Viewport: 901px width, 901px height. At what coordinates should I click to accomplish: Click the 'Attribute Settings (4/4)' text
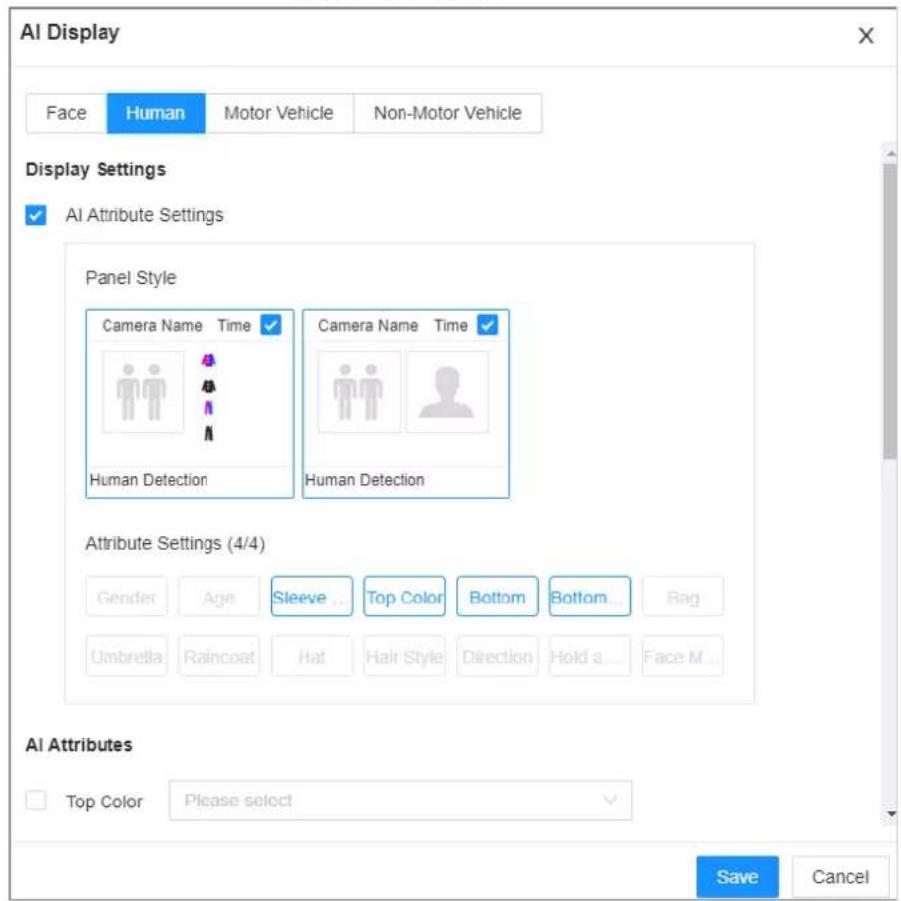(x=175, y=543)
